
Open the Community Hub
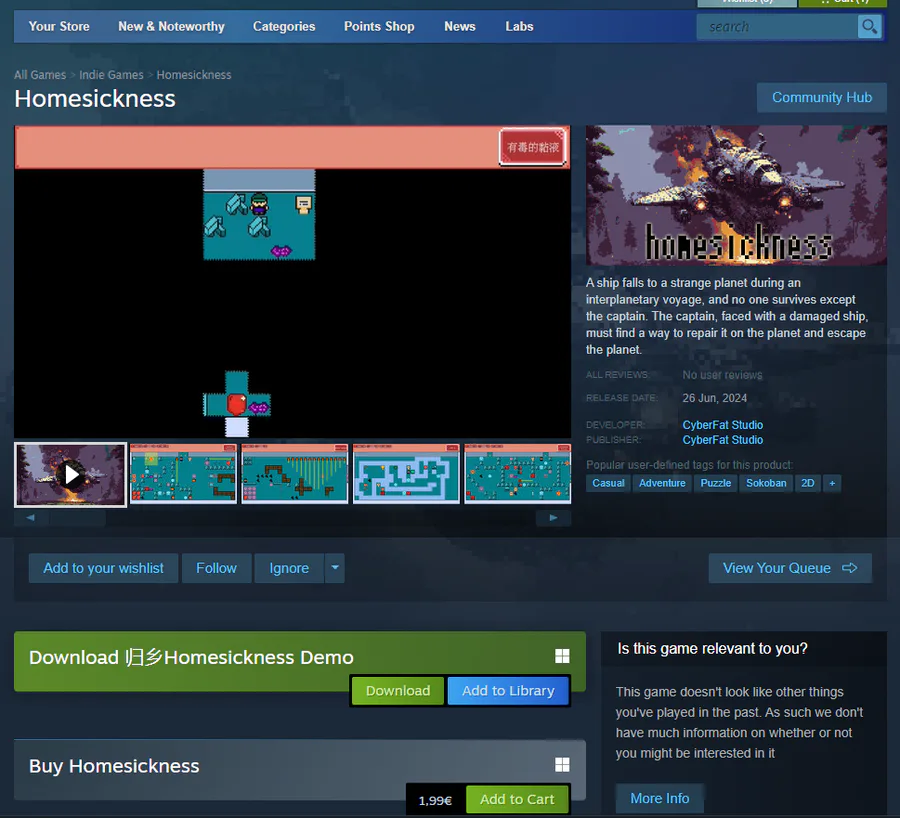pyautogui.click(x=822, y=98)
